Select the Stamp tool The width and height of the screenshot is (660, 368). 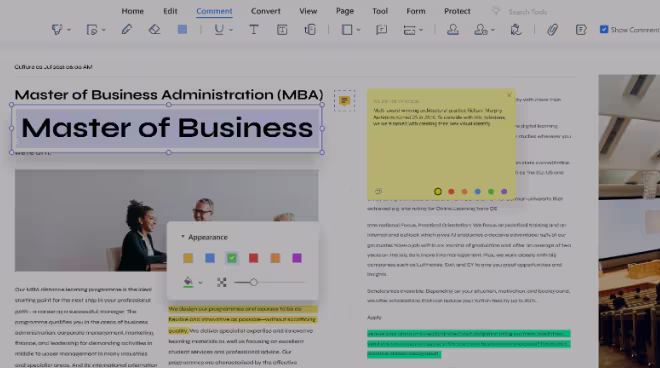[453, 29]
